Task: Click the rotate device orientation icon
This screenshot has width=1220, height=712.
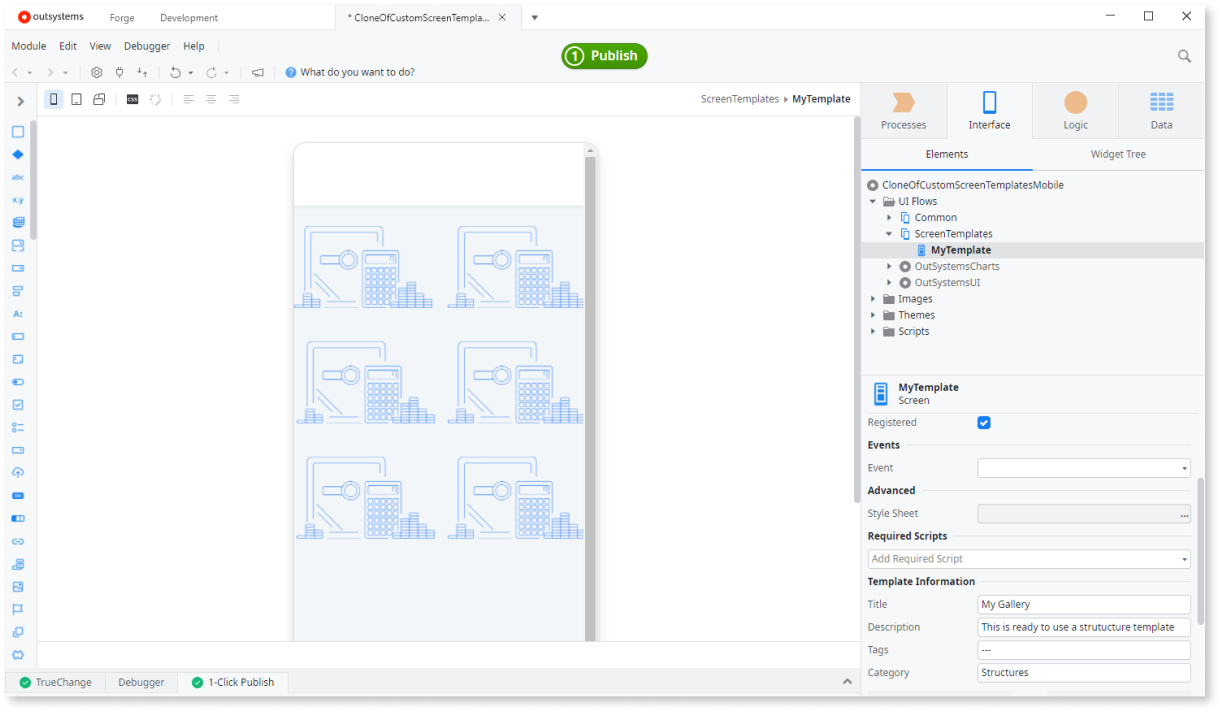Action: click(x=98, y=99)
